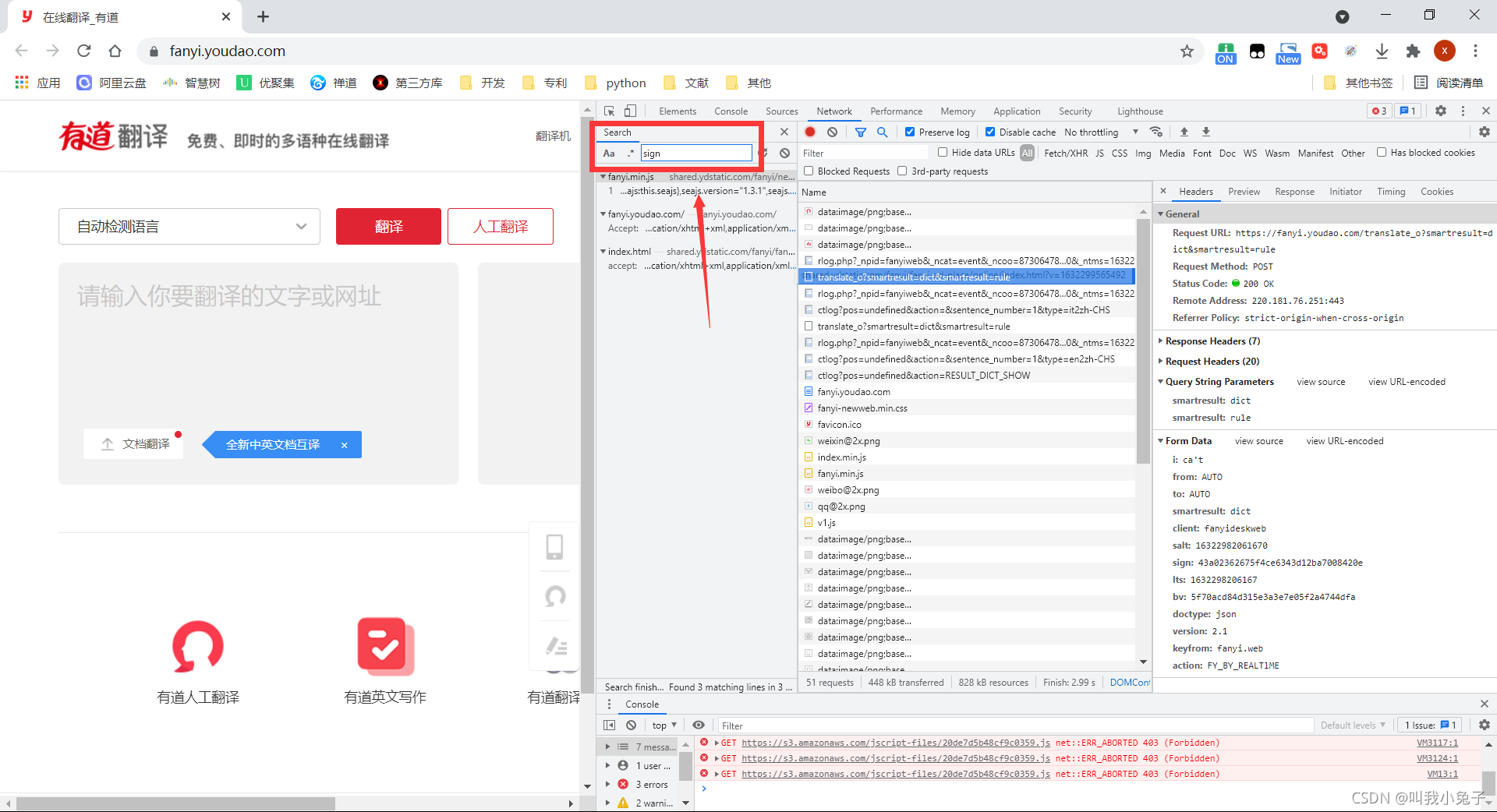Image resolution: width=1497 pixels, height=812 pixels.
Task: Switch to Elements tab
Action: [678, 111]
